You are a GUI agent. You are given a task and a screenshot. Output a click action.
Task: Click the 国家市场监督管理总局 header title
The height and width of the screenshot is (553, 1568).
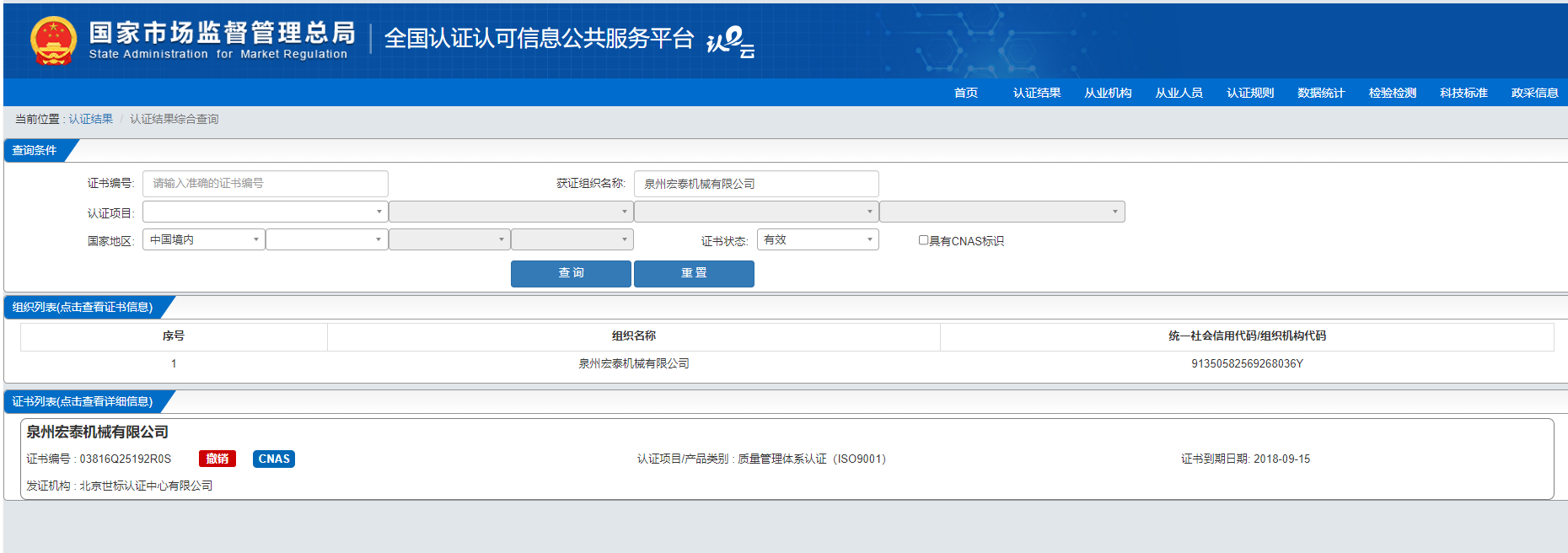(x=222, y=32)
